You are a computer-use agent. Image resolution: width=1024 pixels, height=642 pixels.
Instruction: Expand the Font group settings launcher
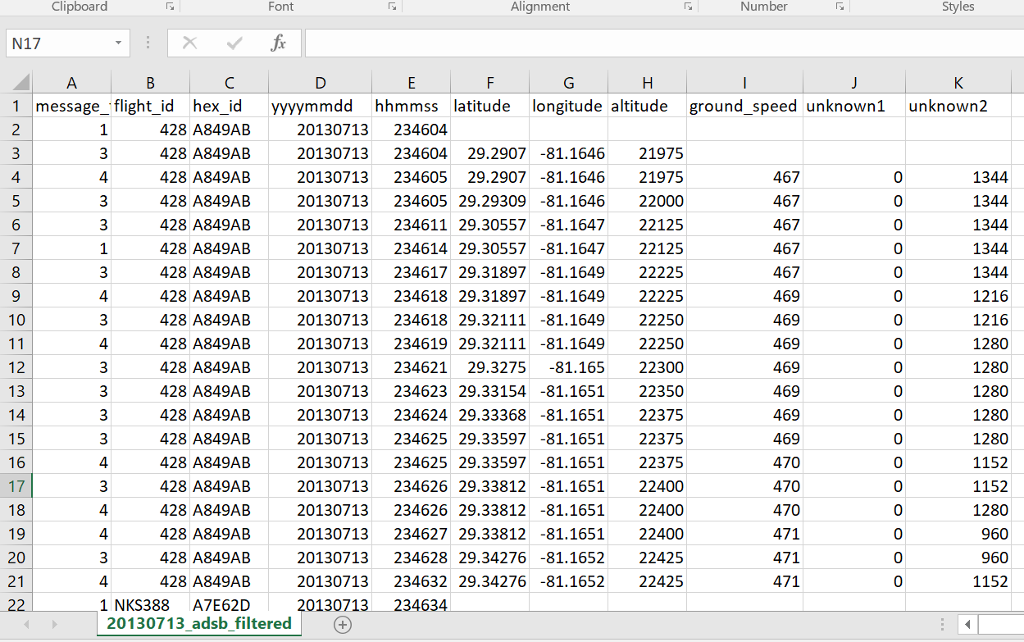(x=392, y=6)
